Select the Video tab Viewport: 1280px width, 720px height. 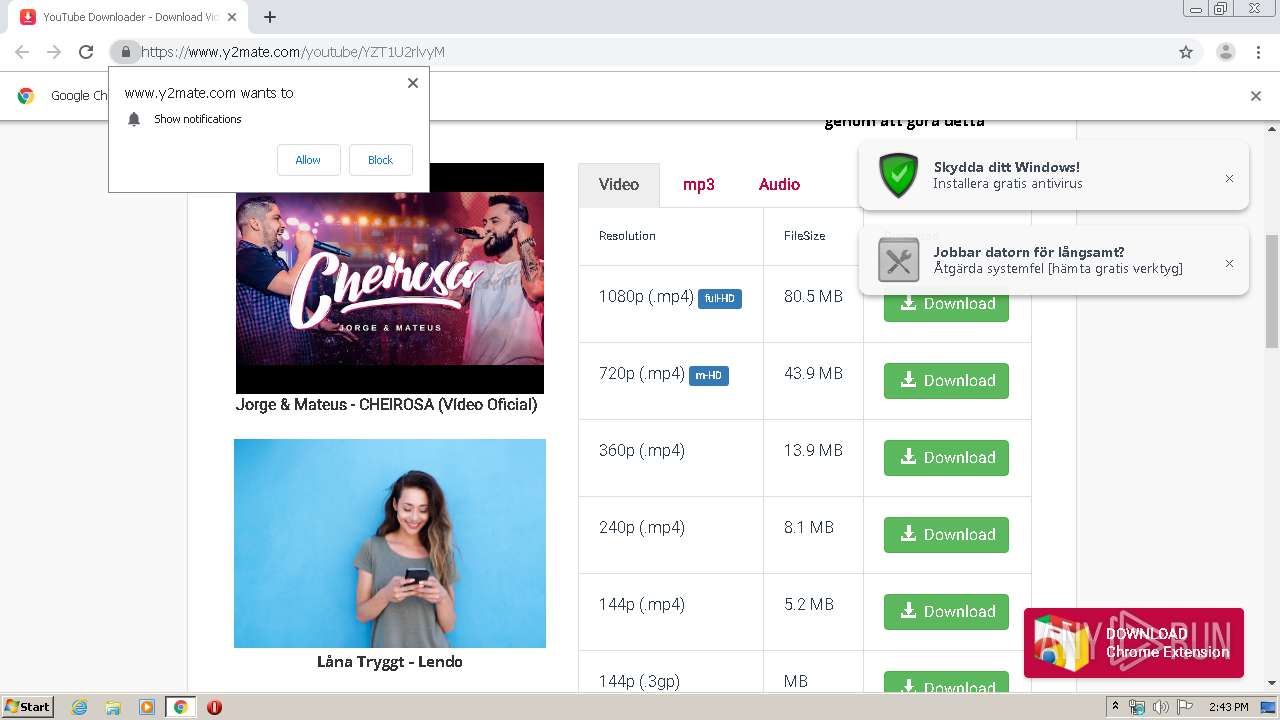point(619,185)
